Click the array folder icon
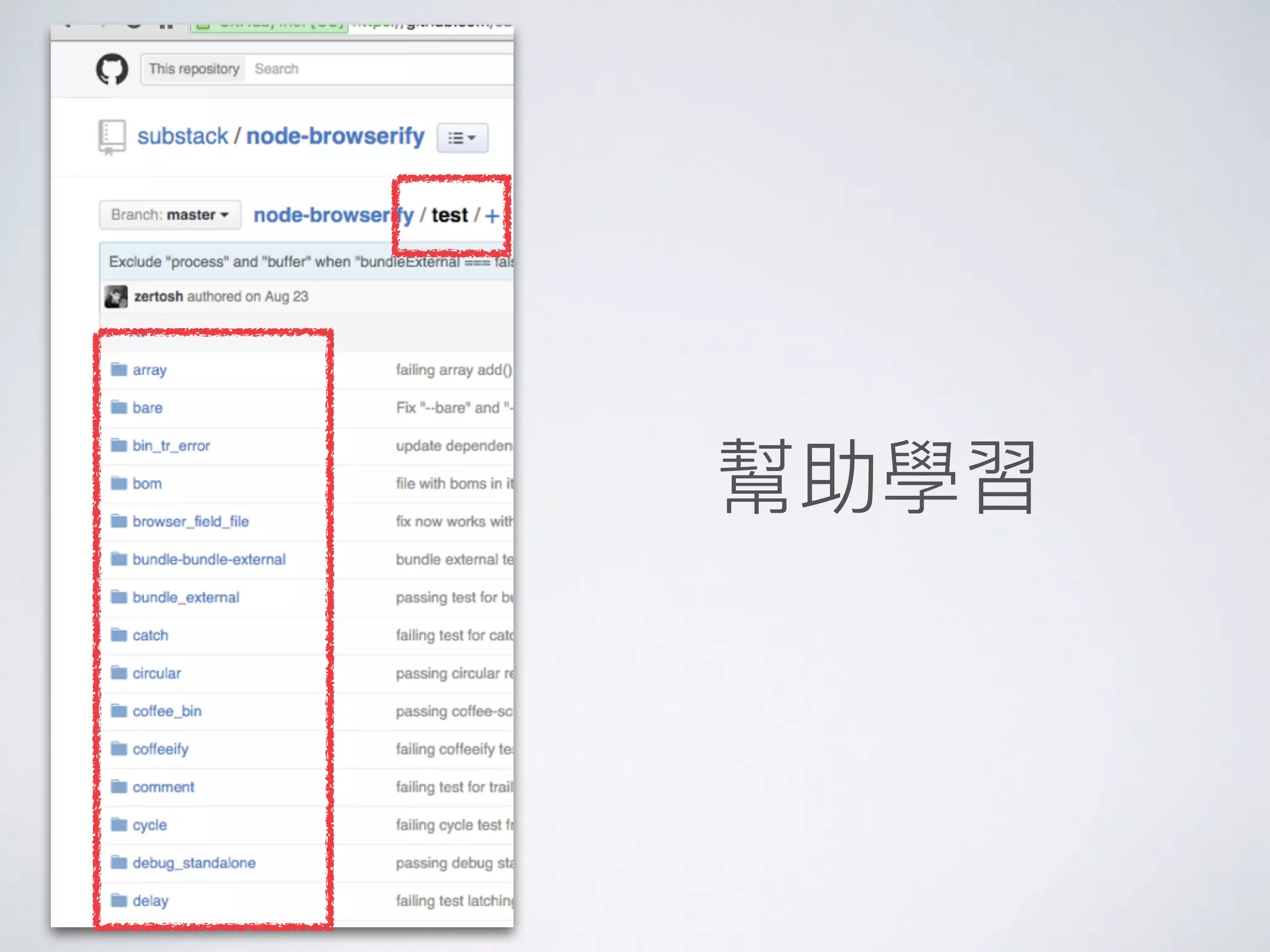The height and width of the screenshot is (952, 1270). pyautogui.click(x=118, y=370)
